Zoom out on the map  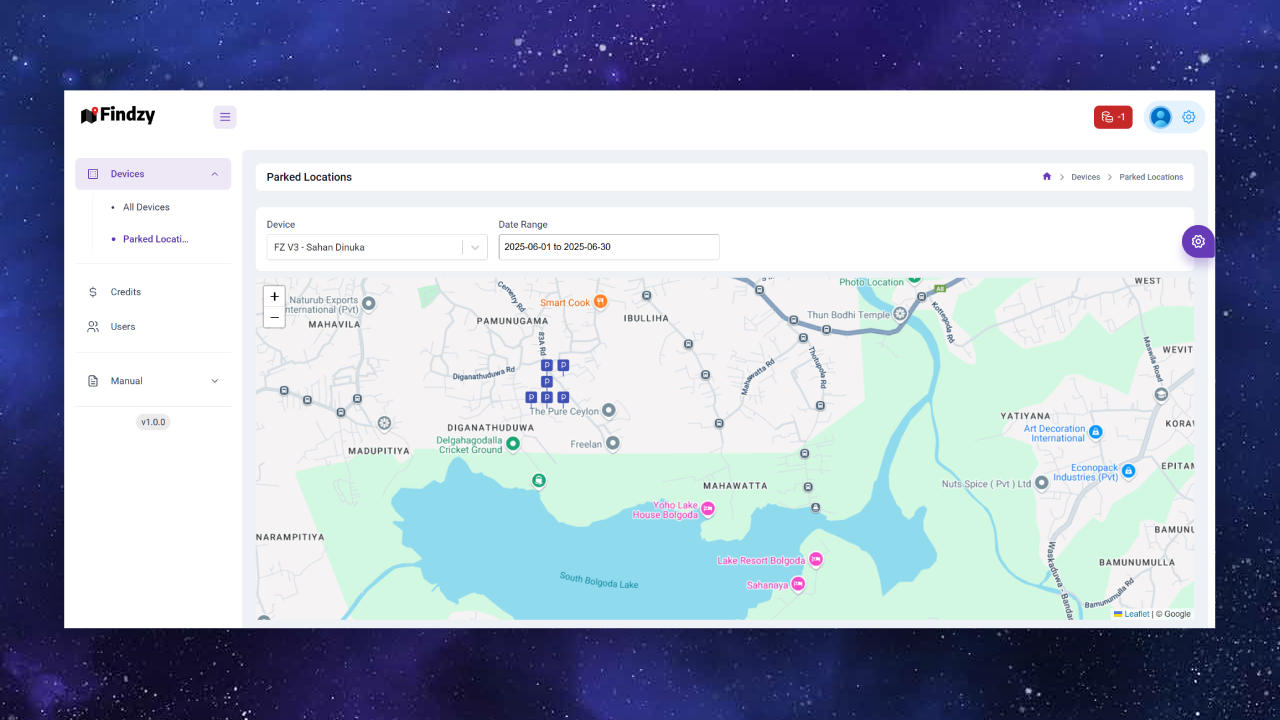[274, 318]
